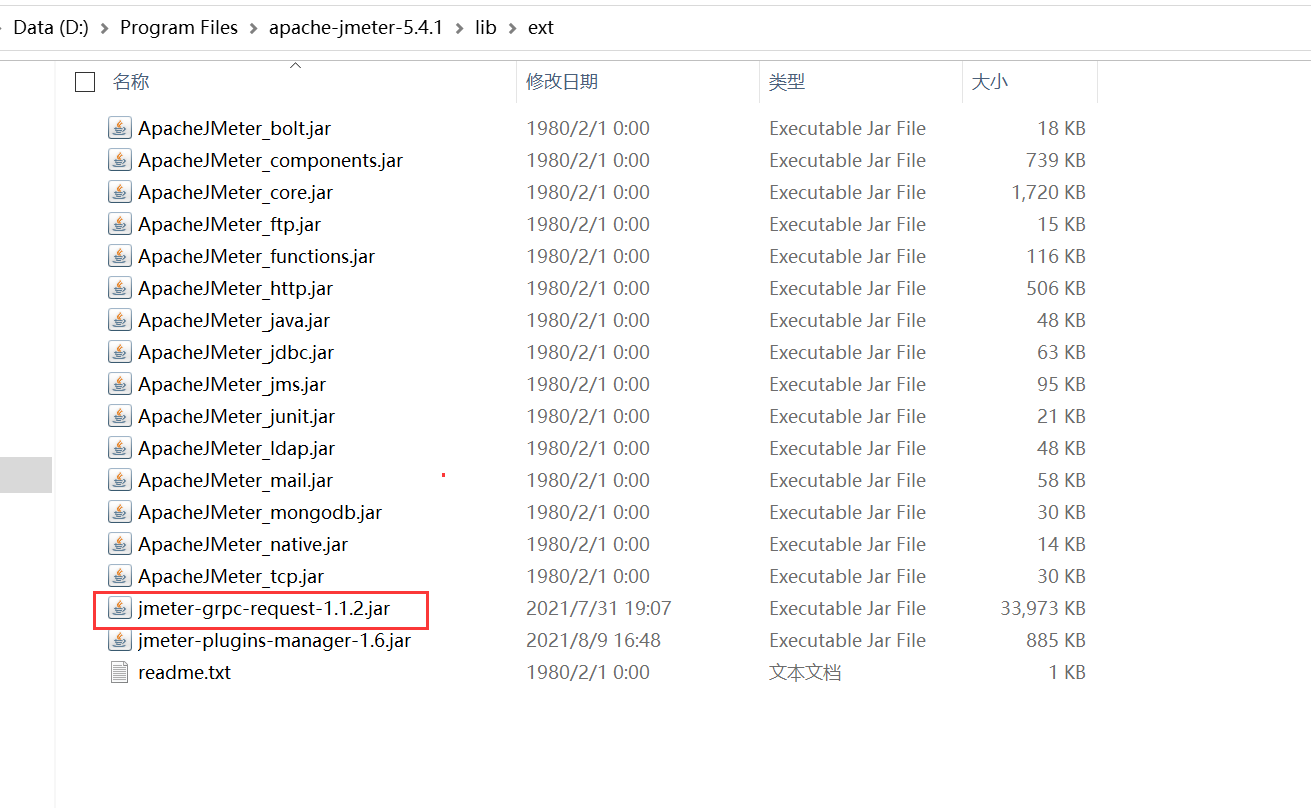This screenshot has width=1311, height=808.
Task: Click the 885 KB size value
Action: (x=1056, y=640)
